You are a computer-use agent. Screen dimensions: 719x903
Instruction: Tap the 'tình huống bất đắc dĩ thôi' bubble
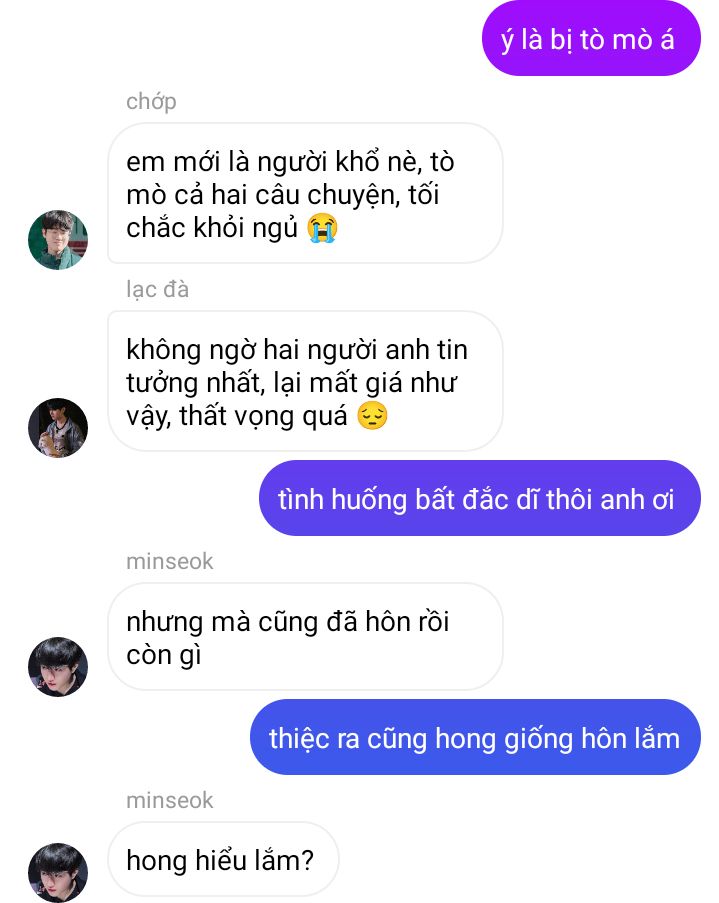tap(480, 498)
